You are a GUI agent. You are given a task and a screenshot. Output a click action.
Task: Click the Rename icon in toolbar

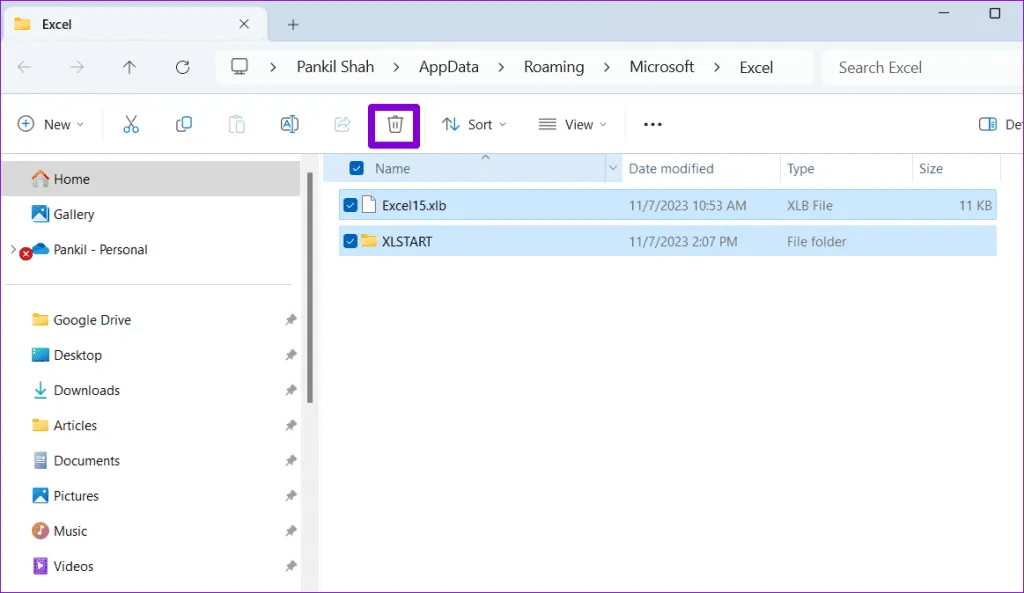tap(289, 125)
